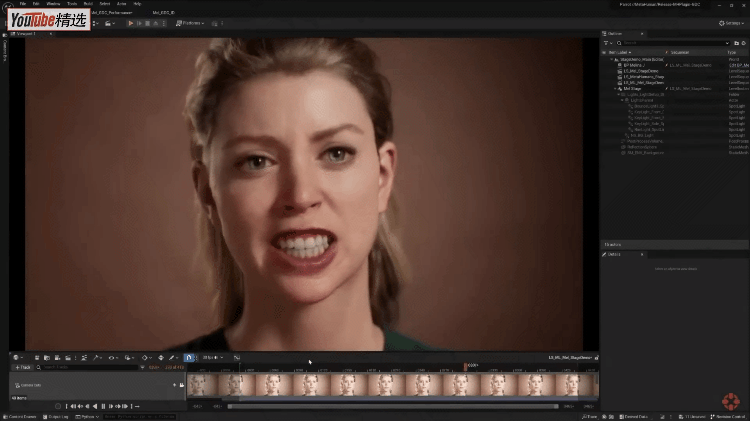
Task: Switch to the Mel_EGC_ID tab
Action: (x=164, y=12)
